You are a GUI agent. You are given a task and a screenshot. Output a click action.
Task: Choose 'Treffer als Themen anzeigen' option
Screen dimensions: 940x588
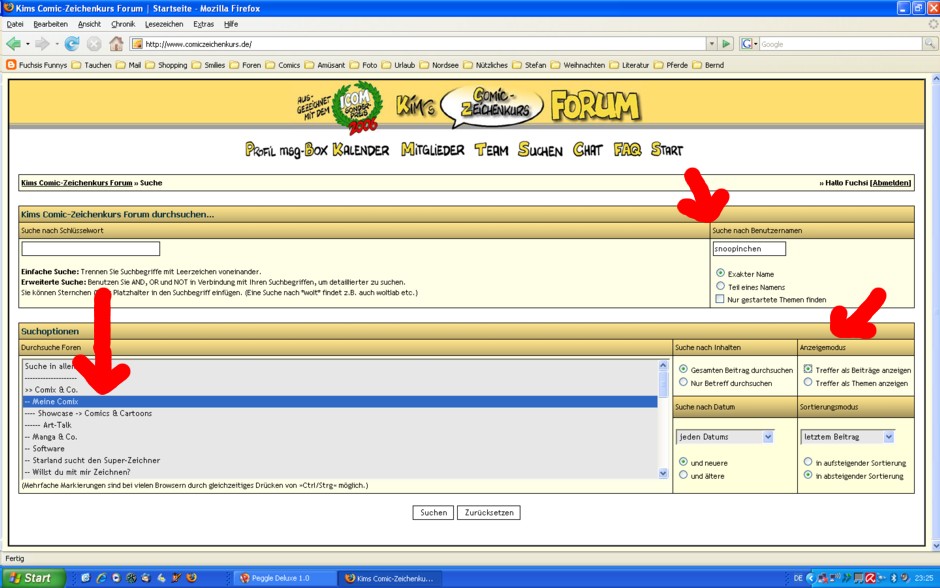coord(808,382)
